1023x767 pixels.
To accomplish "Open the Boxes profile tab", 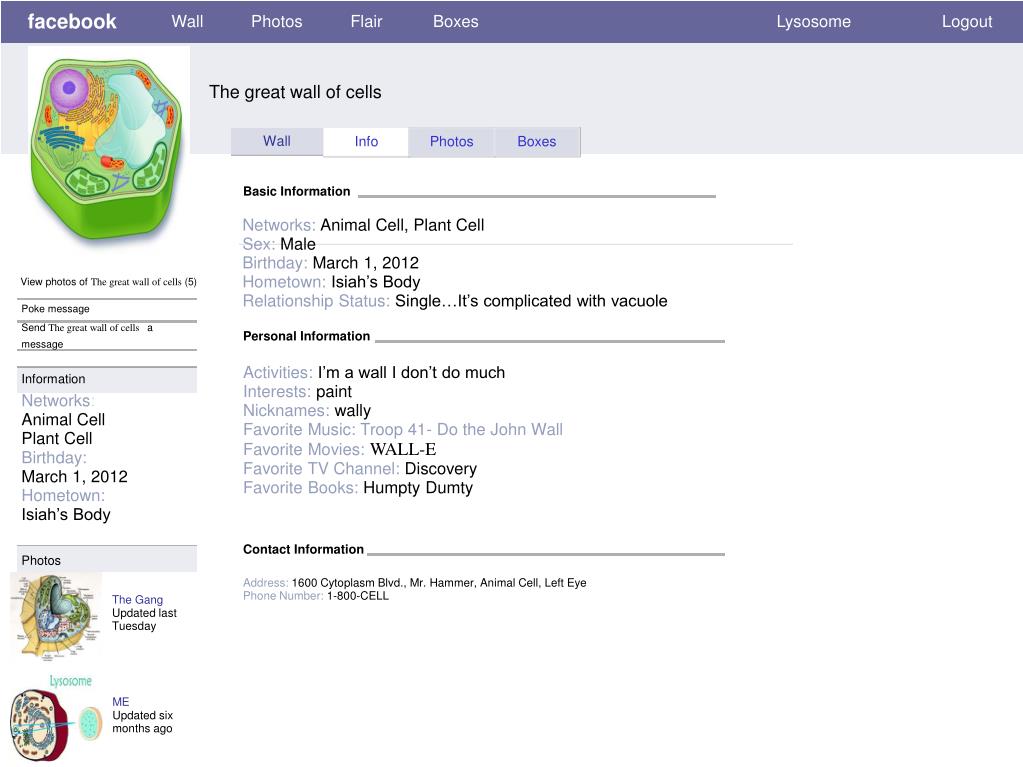I will (x=537, y=142).
